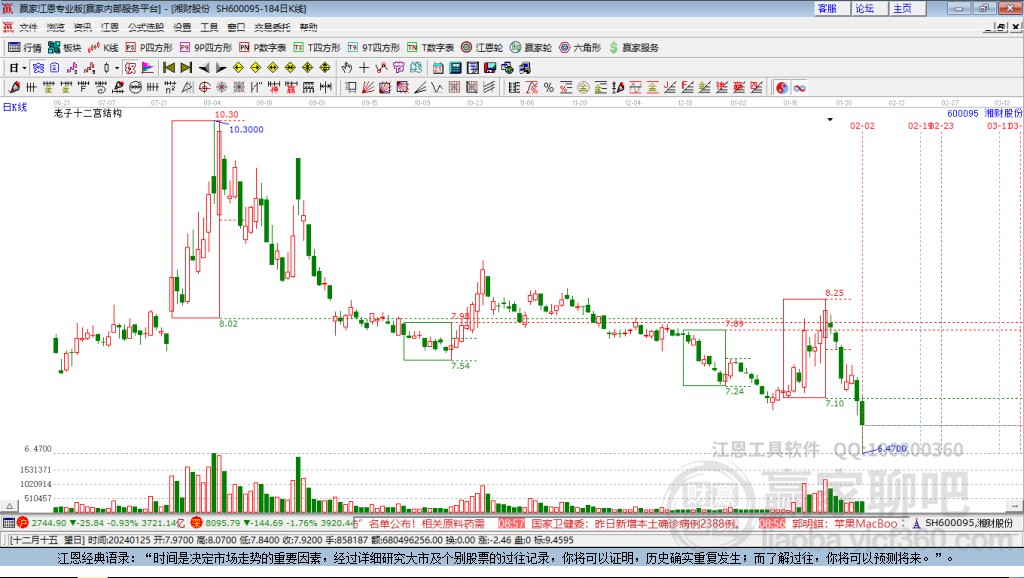Viewport: 1024px width, 578px height.
Task: Open the 江恩轮 Gann wheel
Action: [482, 47]
